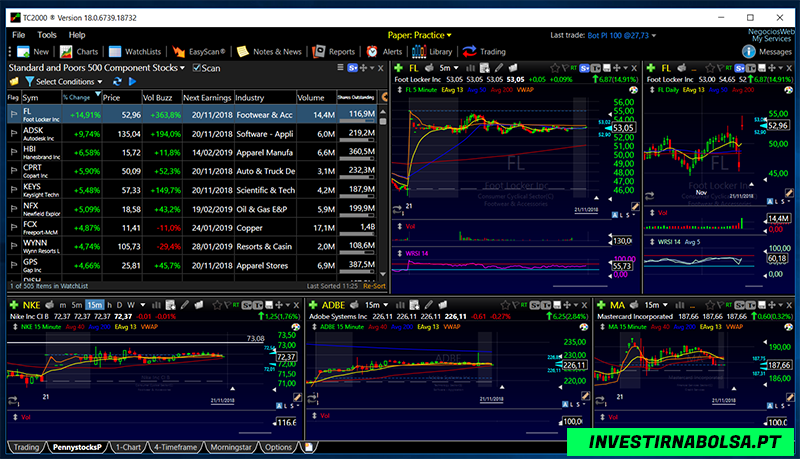Open the Trading tool
Viewport: 800px width, 459px height.
484,52
